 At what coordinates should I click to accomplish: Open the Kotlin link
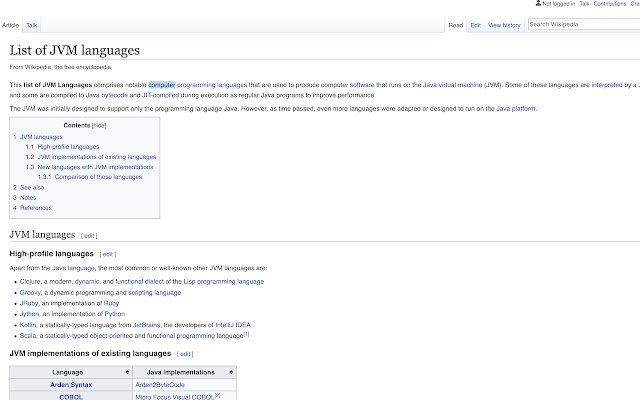coord(28,325)
